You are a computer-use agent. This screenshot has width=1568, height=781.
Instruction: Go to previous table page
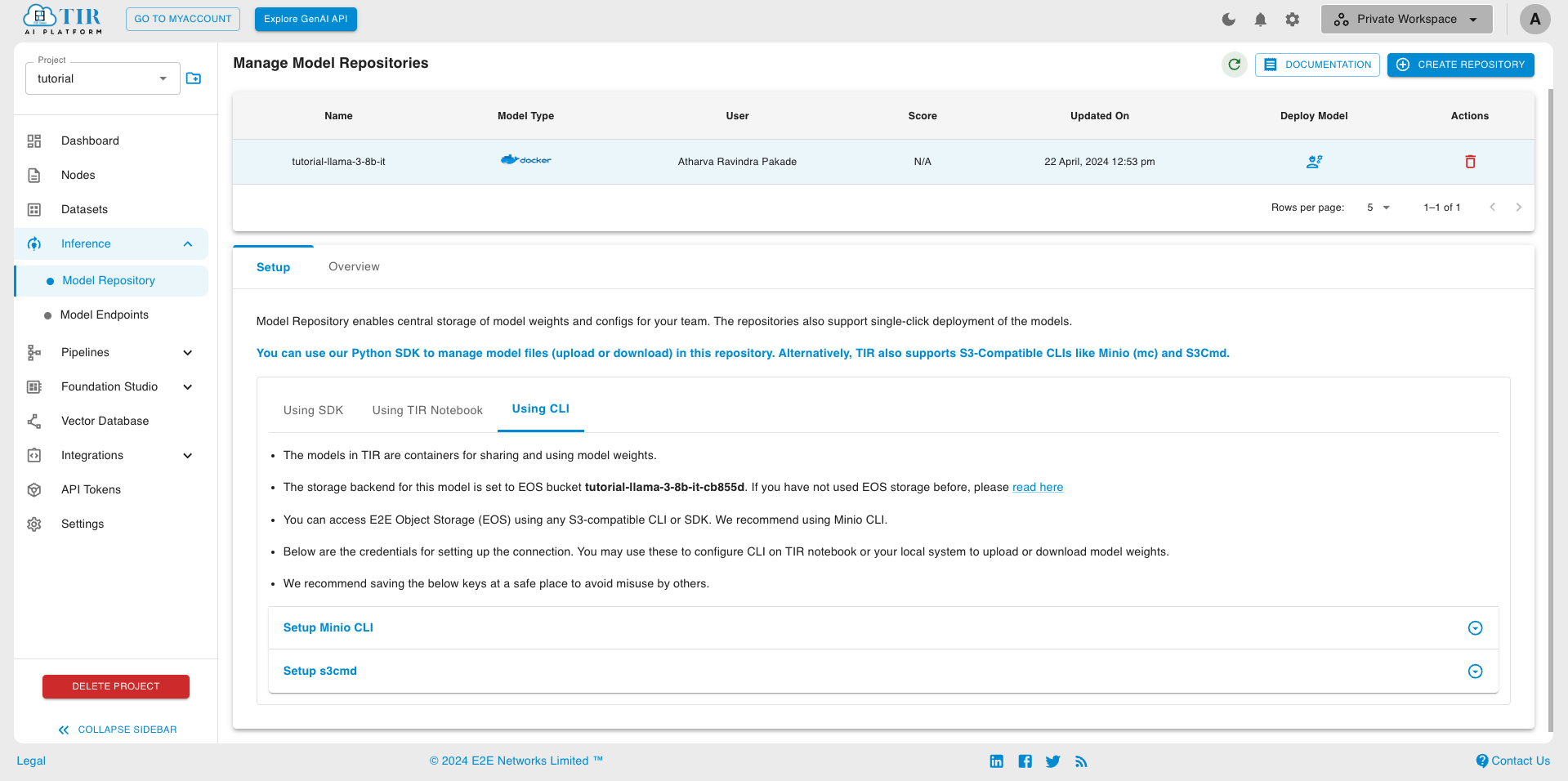click(1492, 208)
